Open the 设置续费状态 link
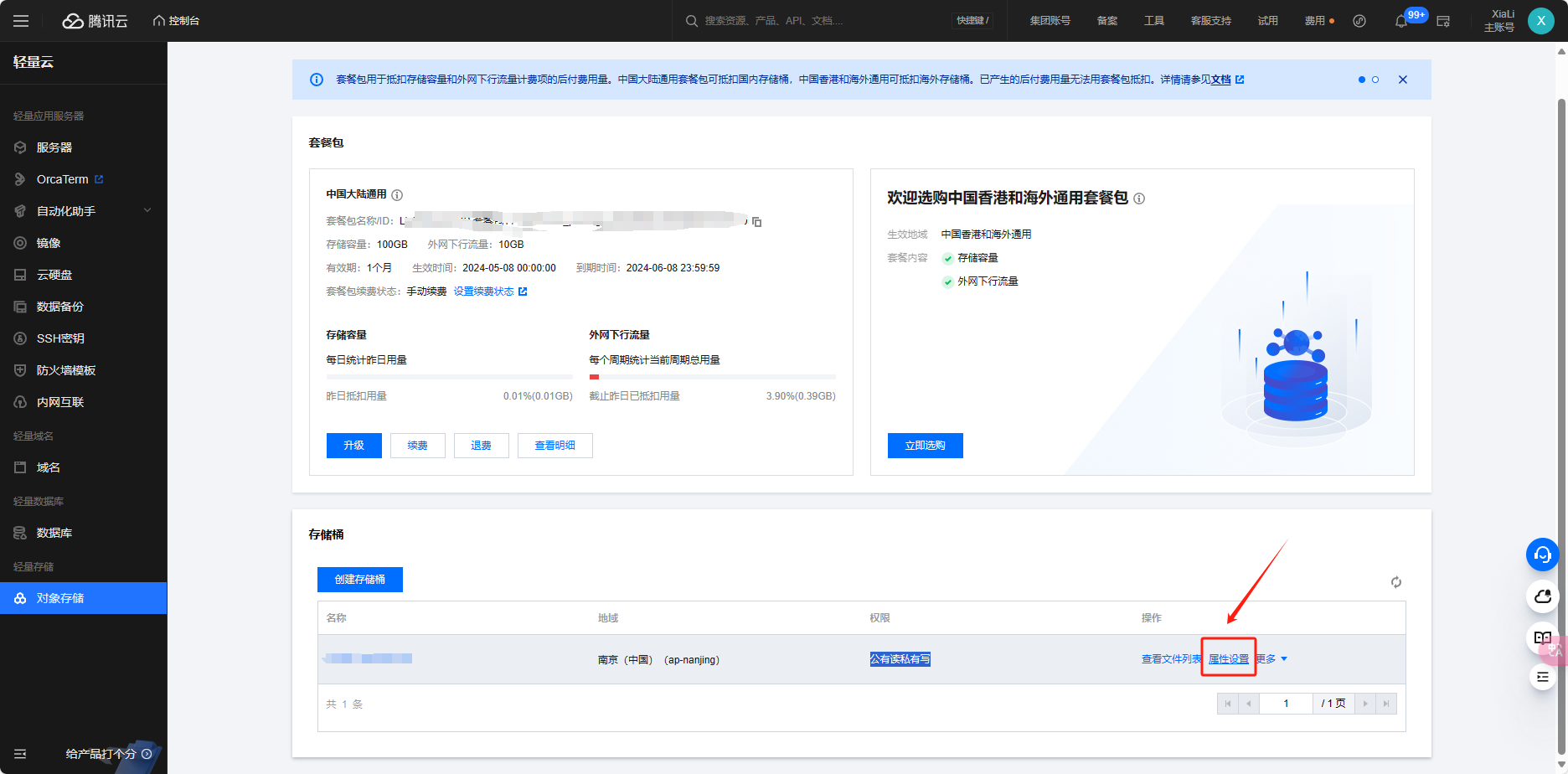This screenshot has width=1568, height=774. pos(490,292)
